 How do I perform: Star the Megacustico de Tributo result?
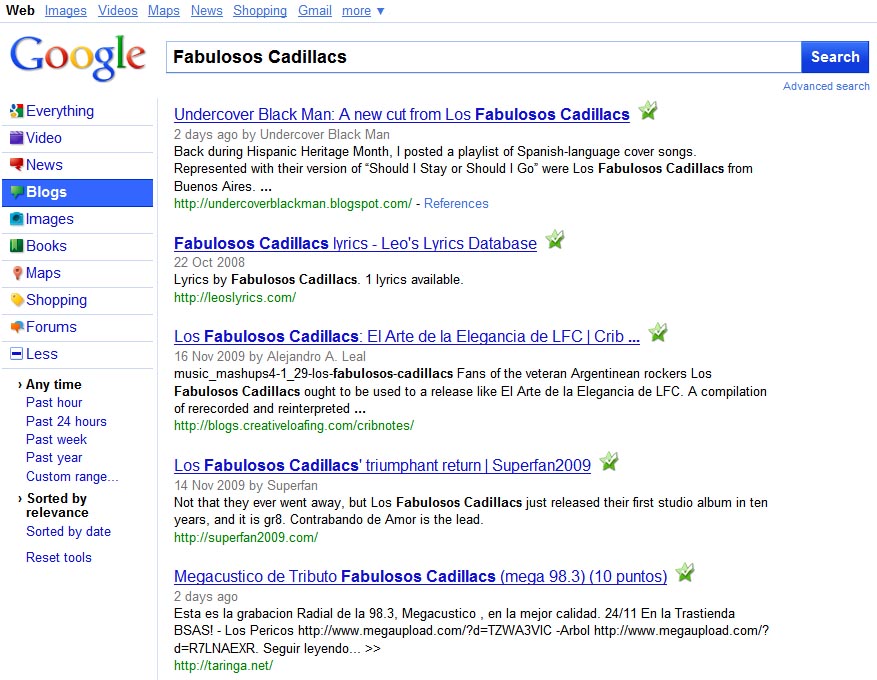point(685,572)
